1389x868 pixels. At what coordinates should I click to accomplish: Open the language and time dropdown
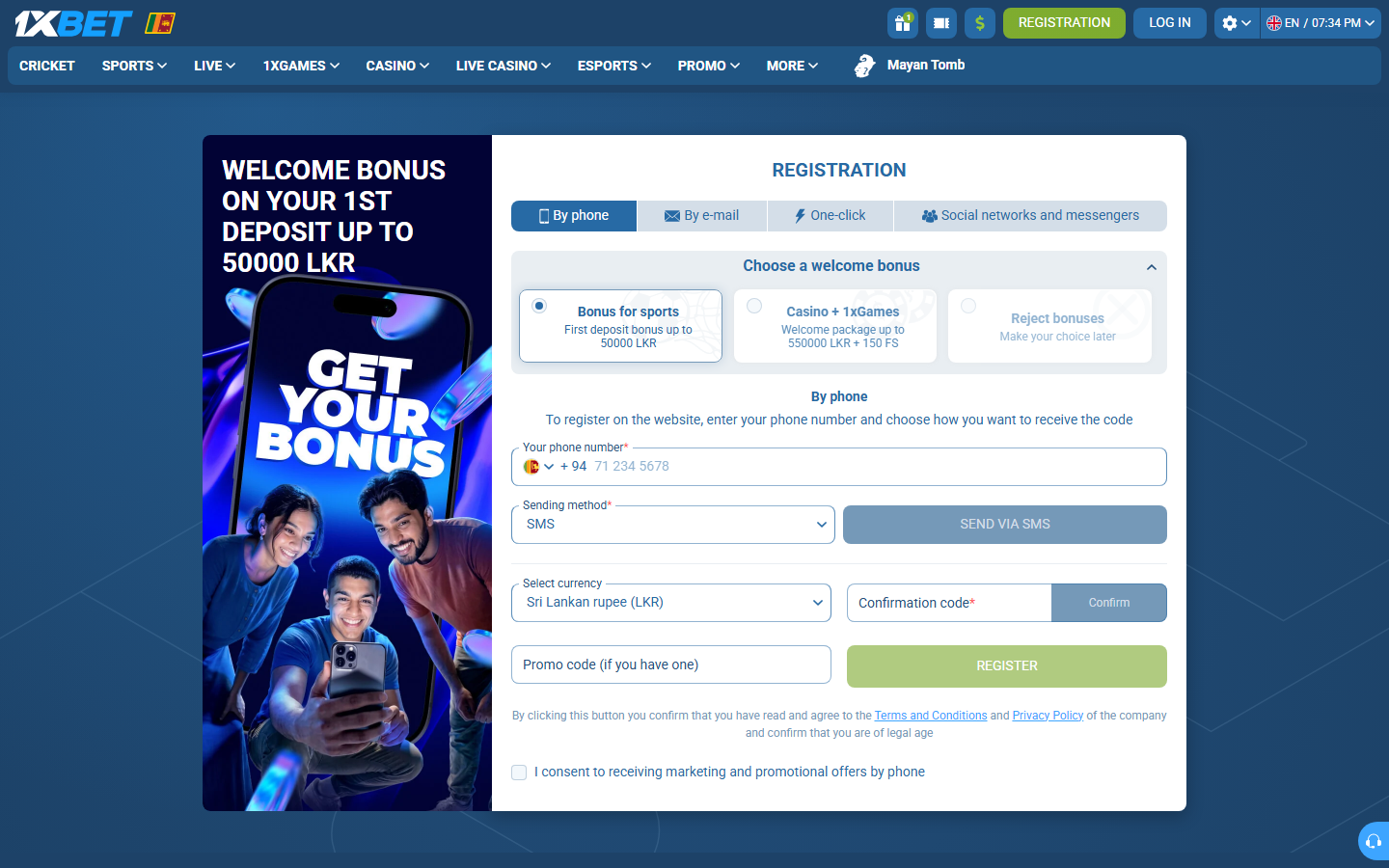coord(1321,23)
